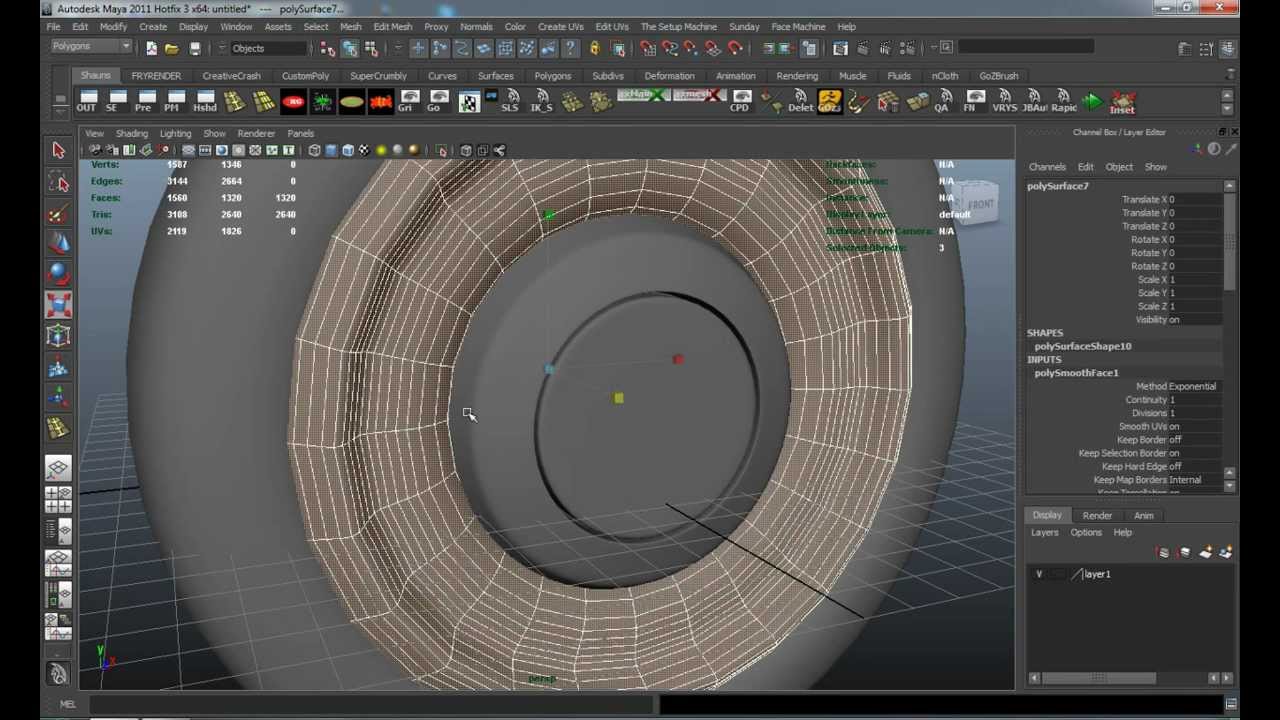Screen dimensions: 1280x720
Task: Click the FRONT face of the view cube
Action: tap(980, 204)
